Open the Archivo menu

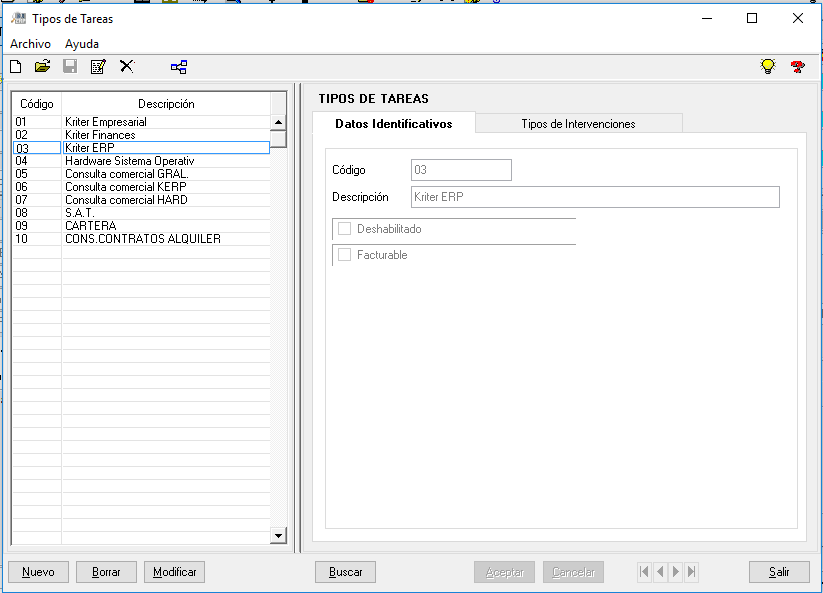tap(30, 44)
